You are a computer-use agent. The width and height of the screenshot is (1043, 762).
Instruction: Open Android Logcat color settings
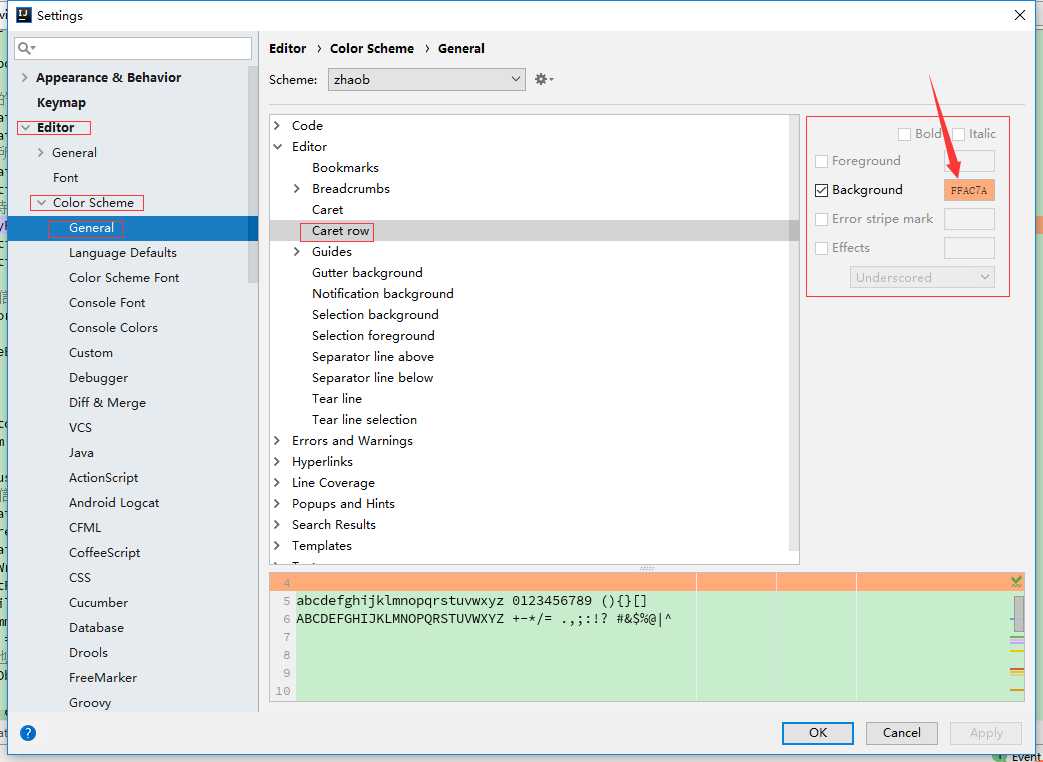click(114, 503)
